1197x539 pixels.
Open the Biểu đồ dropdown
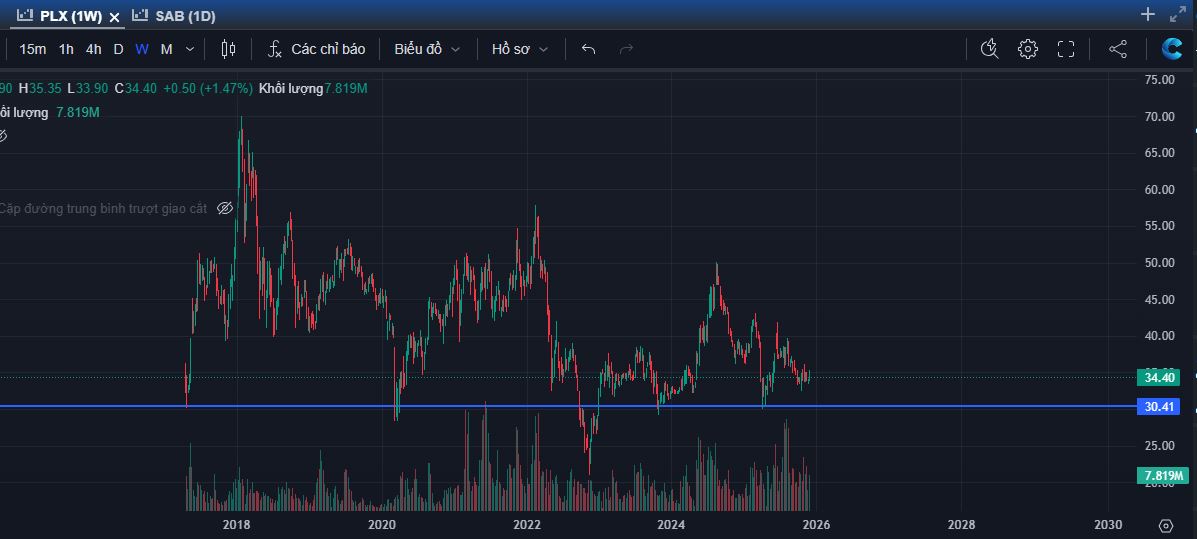pyautogui.click(x=427, y=49)
